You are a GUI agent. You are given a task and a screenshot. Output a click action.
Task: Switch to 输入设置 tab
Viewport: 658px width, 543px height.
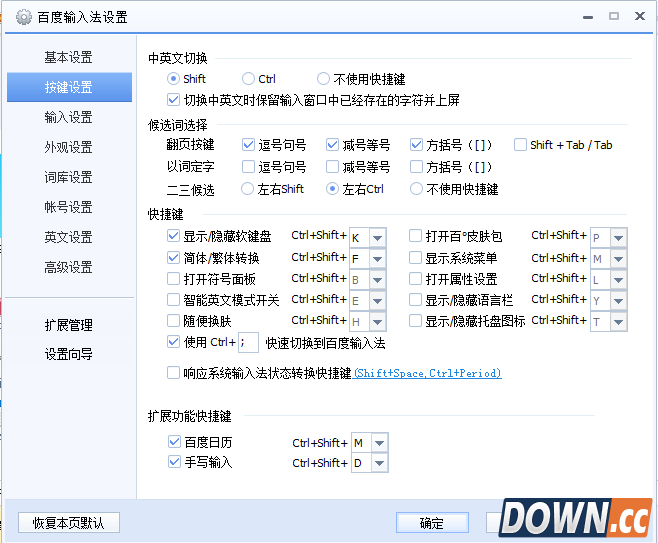(x=68, y=117)
